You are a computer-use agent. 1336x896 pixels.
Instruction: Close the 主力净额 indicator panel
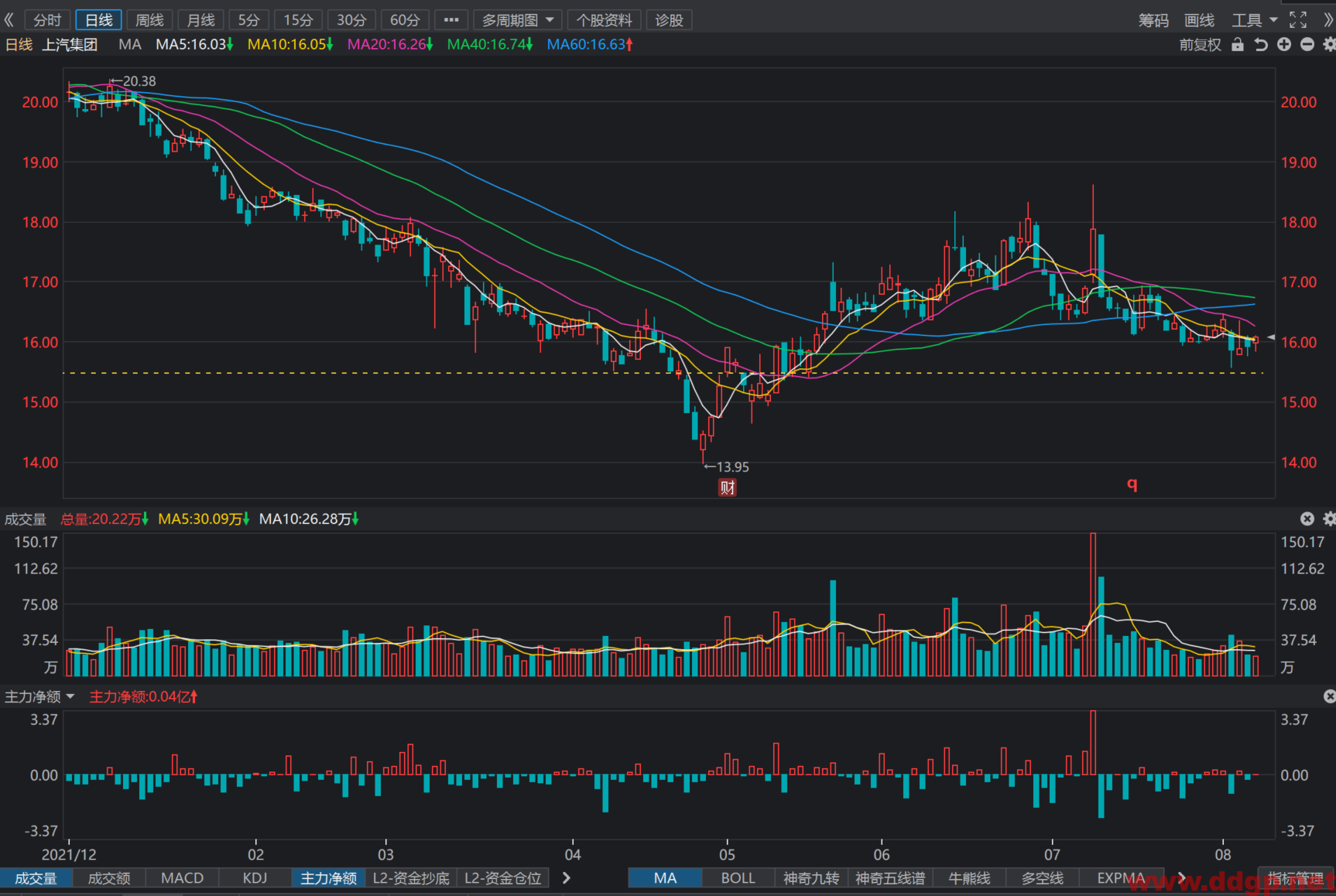pos(1329,696)
